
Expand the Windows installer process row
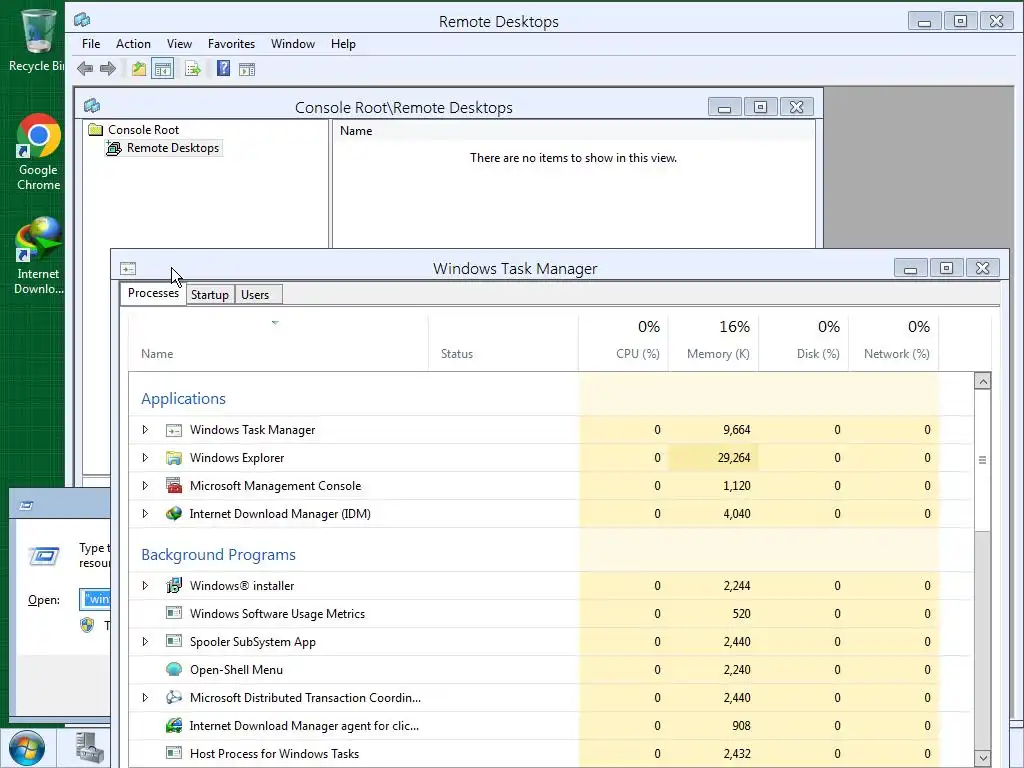(146, 586)
